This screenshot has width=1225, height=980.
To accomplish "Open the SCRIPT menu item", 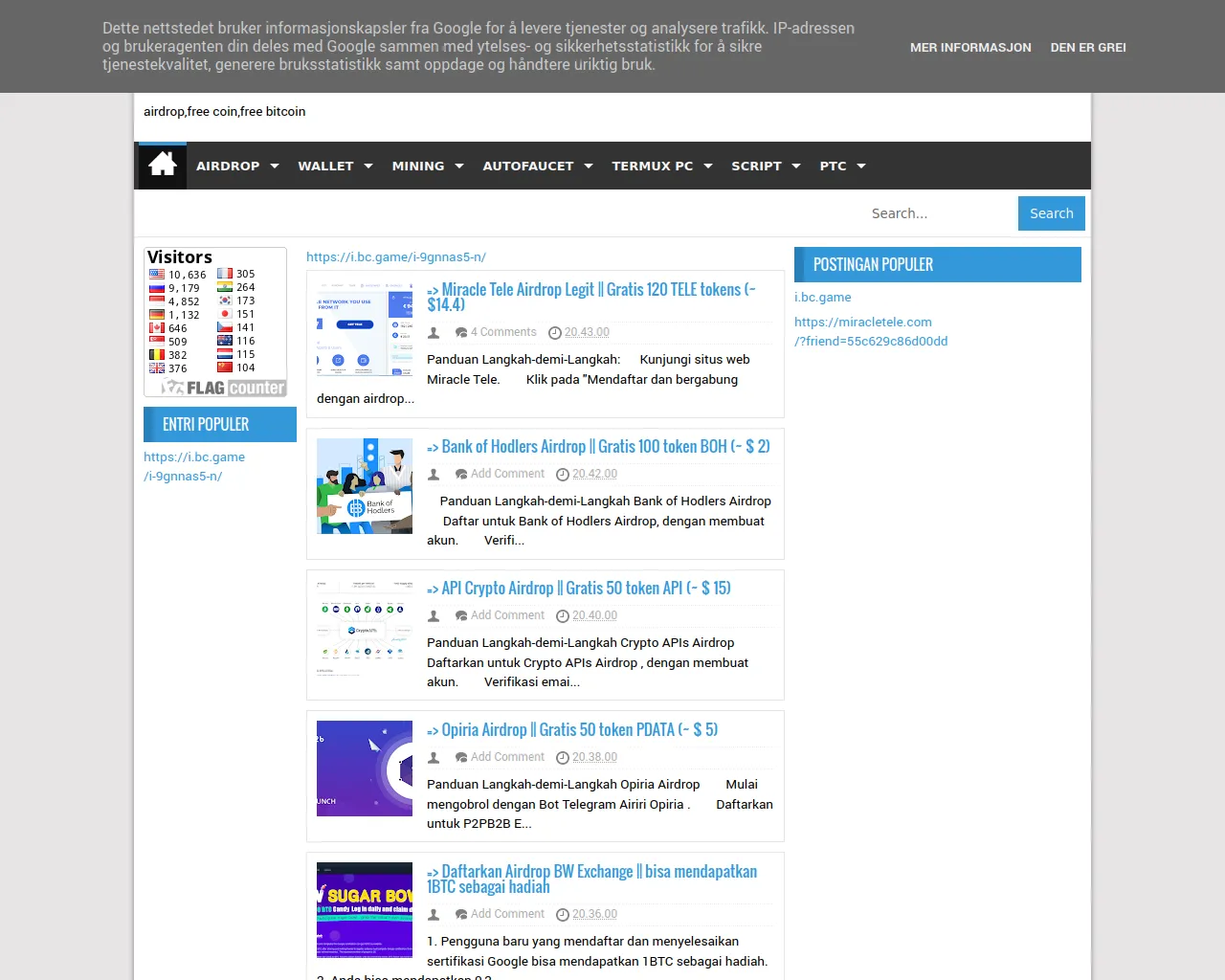I will [756, 166].
